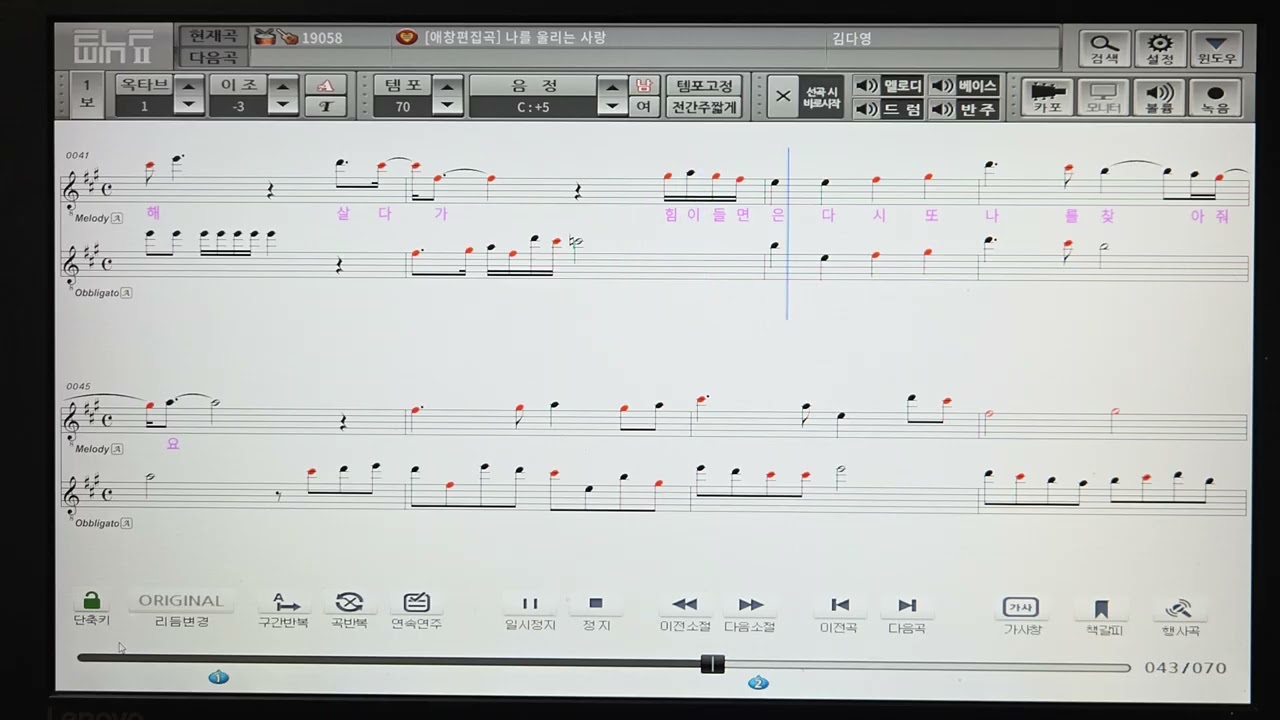
Task: Open the 설정 (Settings) gear button
Action: (x=1160, y=48)
